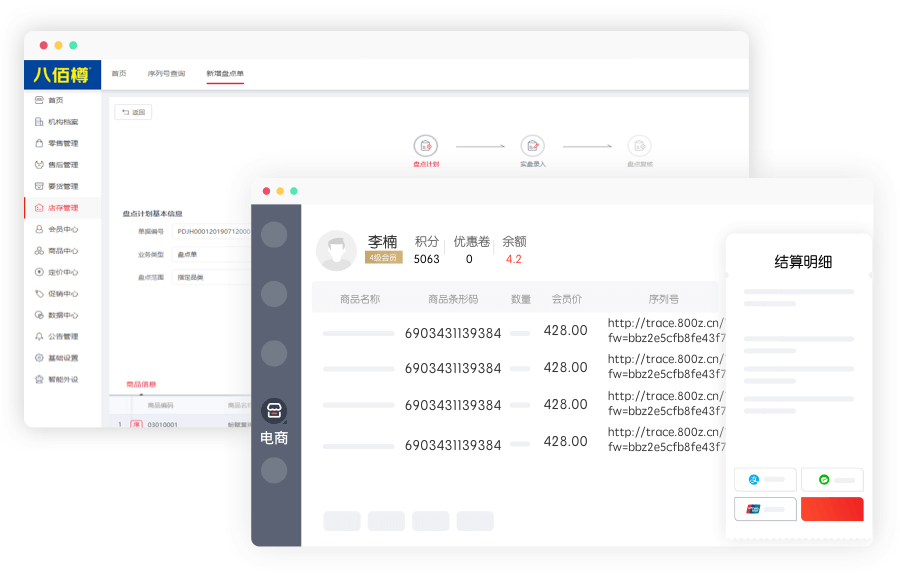Click the 单据编号 input field
The image size is (900, 577).
[x=212, y=231]
